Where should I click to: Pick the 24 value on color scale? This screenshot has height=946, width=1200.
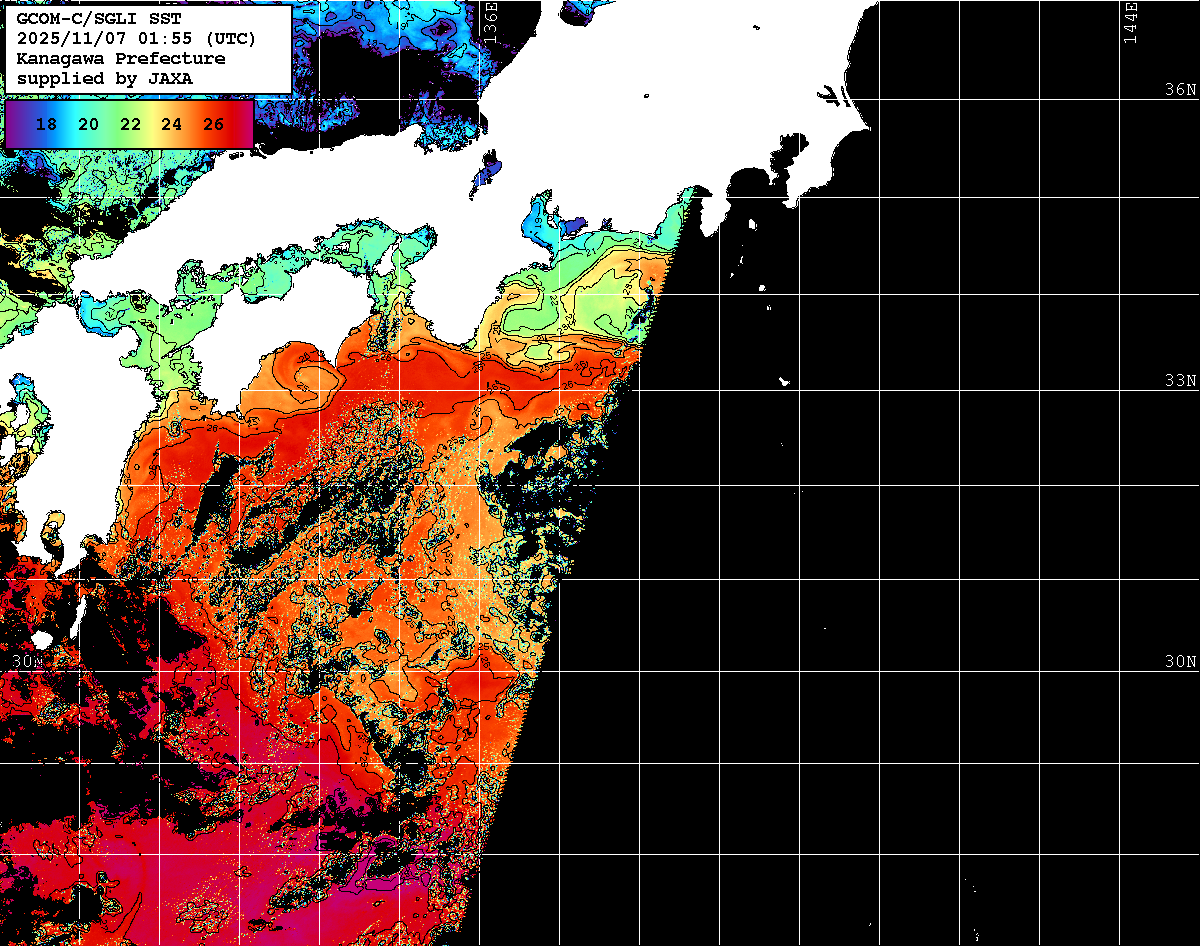pos(172,124)
